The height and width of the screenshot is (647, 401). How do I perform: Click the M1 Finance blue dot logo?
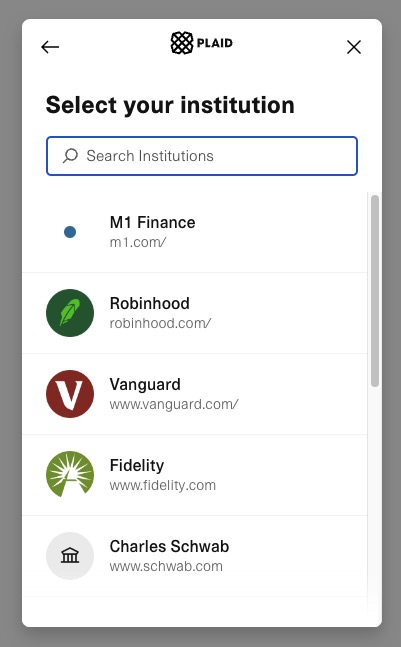(70, 232)
